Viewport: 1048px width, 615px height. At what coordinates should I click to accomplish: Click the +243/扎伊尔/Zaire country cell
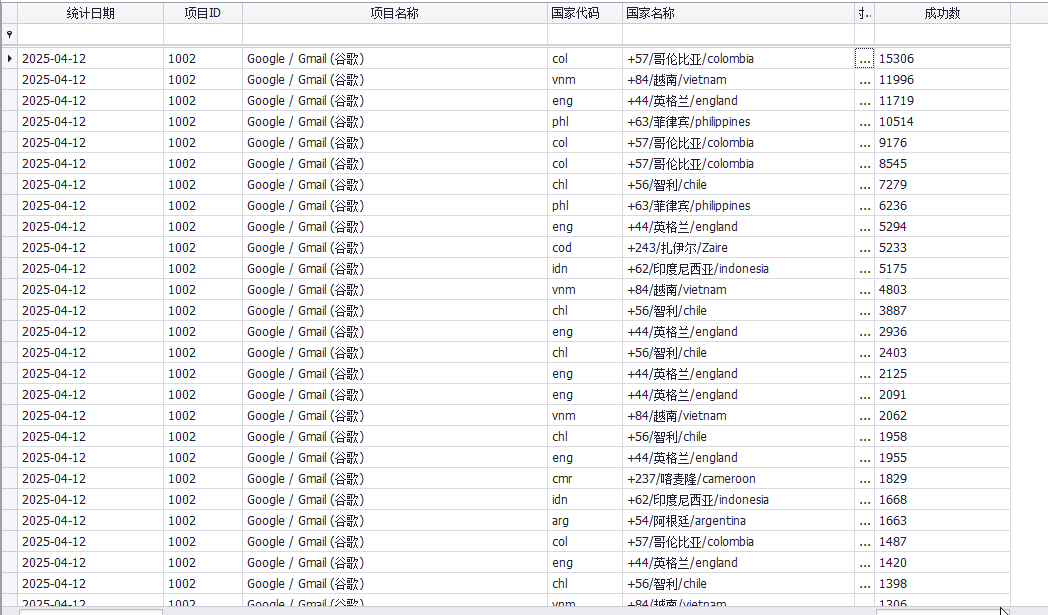coord(738,248)
